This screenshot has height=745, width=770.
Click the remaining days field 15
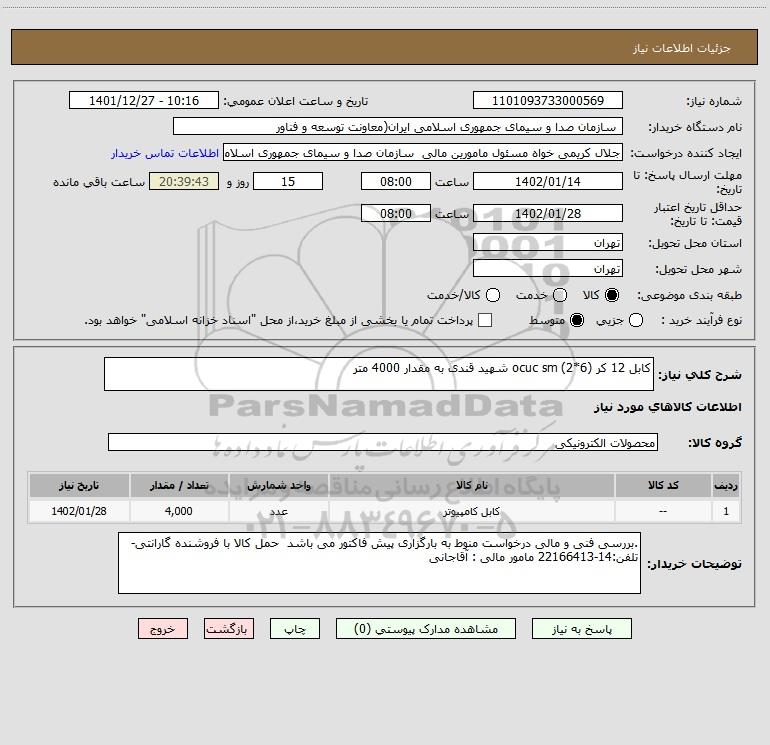pyautogui.click(x=288, y=181)
